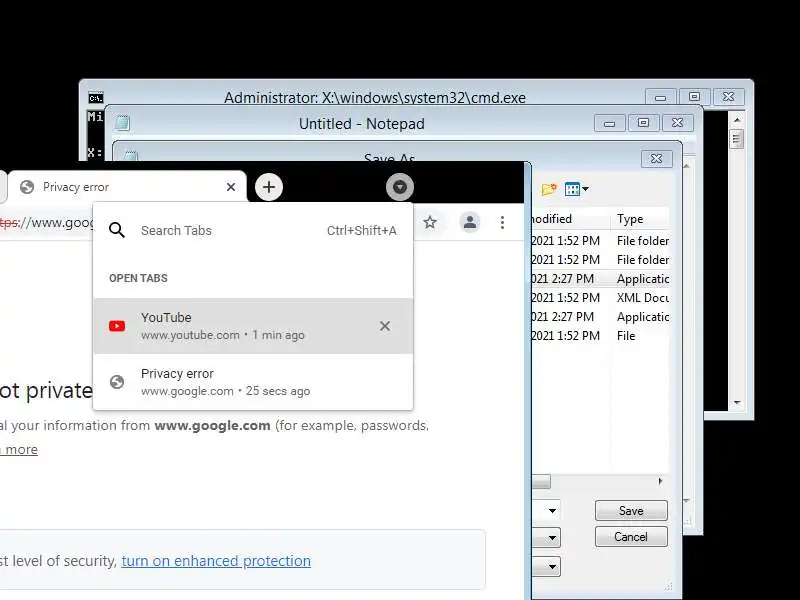Sort by Date modified column header
This screenshot has height=600, width=800.
click(x=570, y=219)
